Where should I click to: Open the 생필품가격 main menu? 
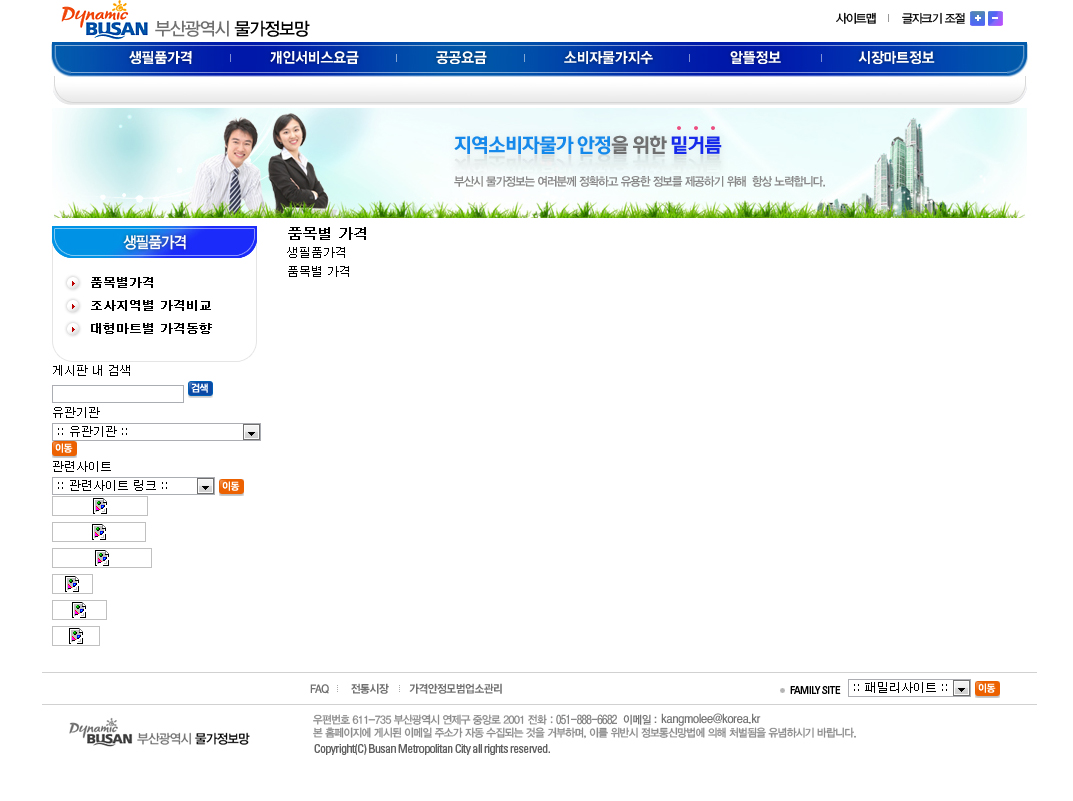(x=161, y=57)
